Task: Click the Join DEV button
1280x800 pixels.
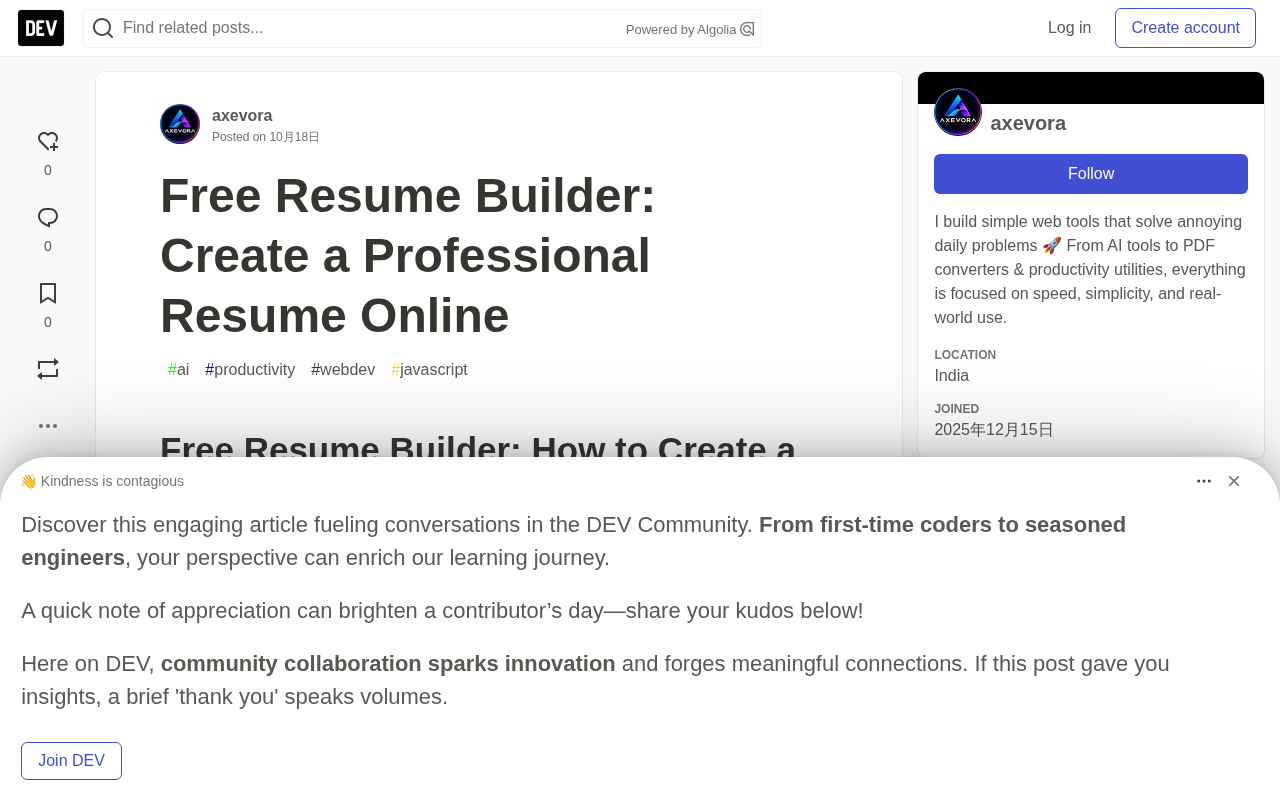Action: 71,761
